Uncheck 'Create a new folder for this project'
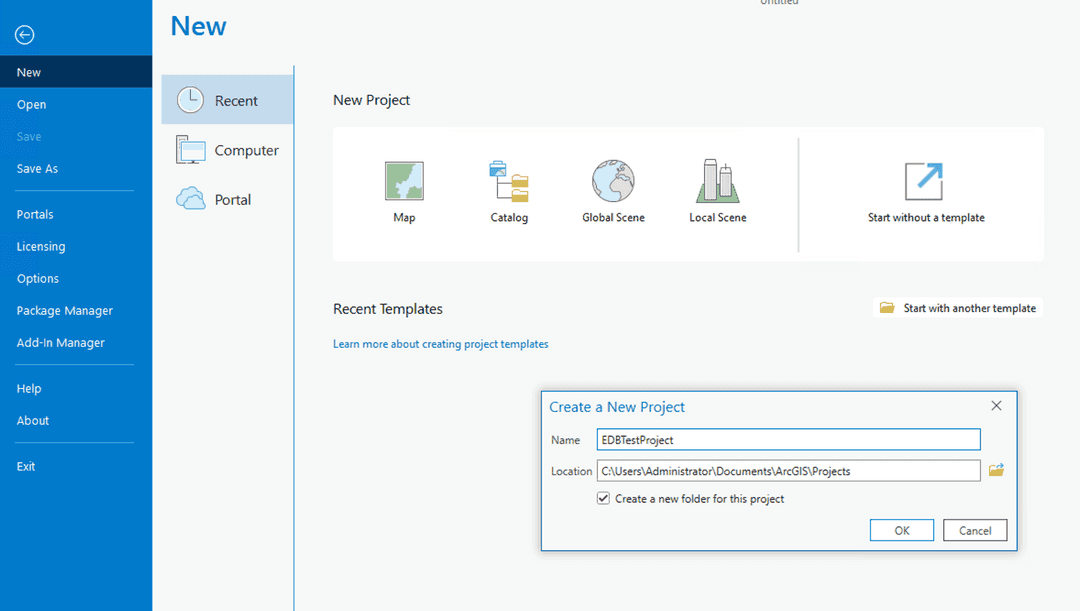Screen dimensions: 1080x611 tap(603, 498)
